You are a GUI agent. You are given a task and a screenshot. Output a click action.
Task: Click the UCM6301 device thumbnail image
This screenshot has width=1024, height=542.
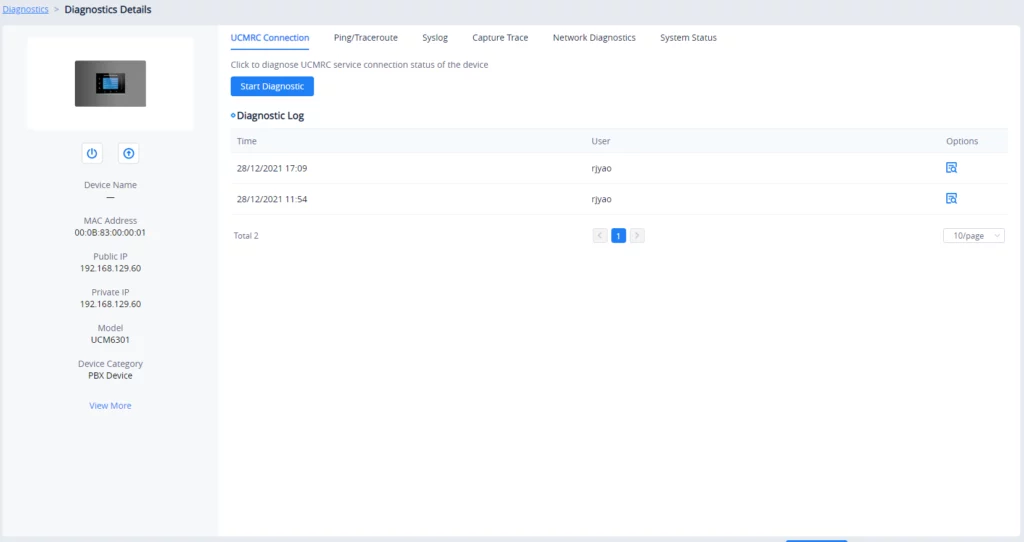coord(110,84)
